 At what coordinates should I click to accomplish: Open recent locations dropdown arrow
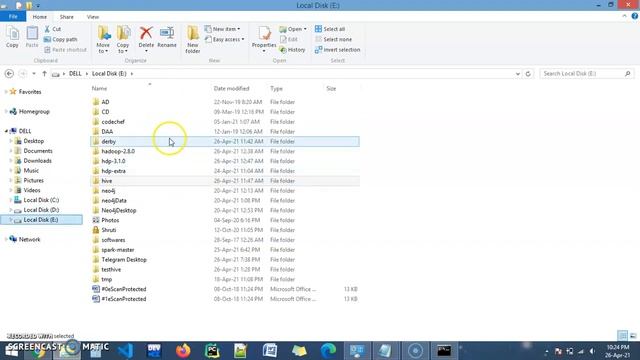tap(34, 74)
